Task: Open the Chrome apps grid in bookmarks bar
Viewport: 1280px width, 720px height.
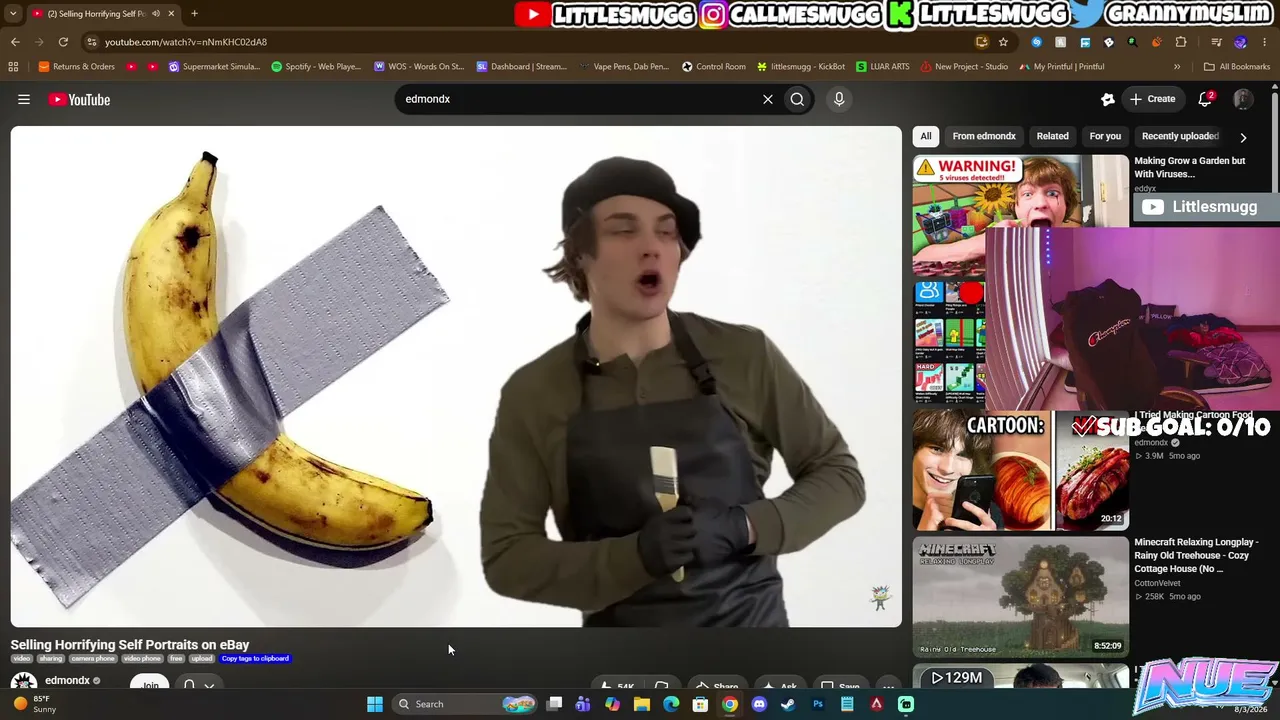Action: [x=13, y=67]
